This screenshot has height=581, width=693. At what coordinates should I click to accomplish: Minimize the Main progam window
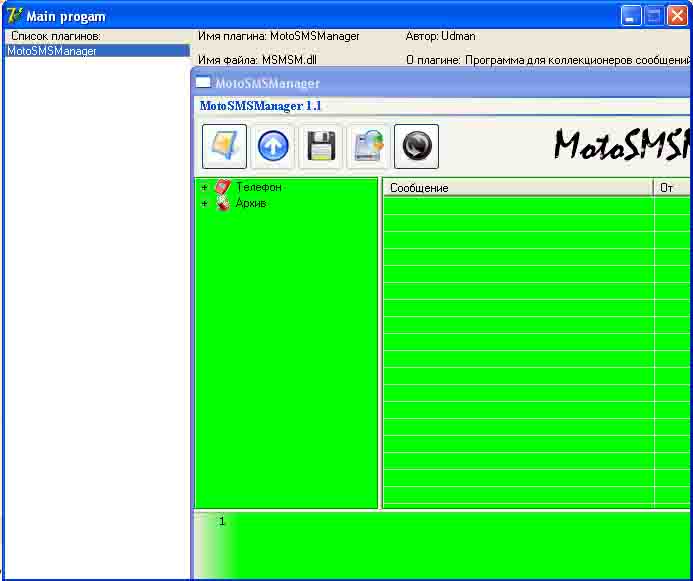tap(631, 16)
